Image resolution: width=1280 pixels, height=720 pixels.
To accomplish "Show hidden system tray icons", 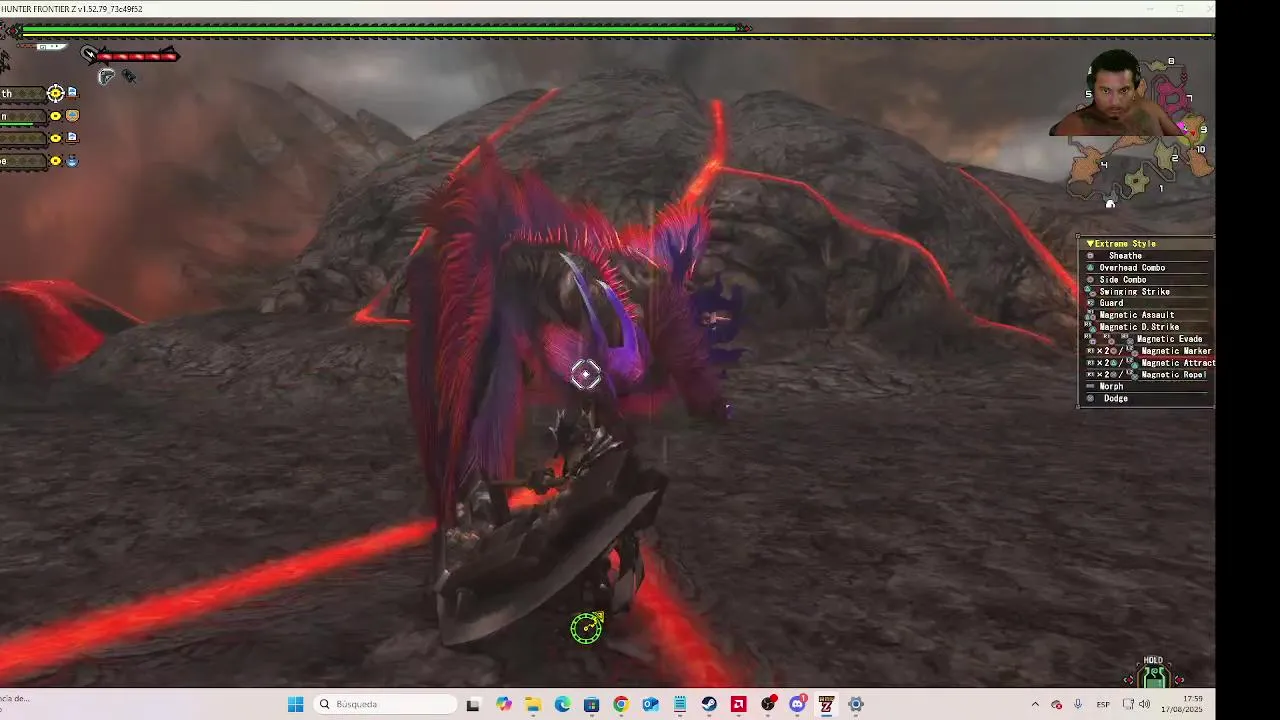I will [x=1035, y=704].
